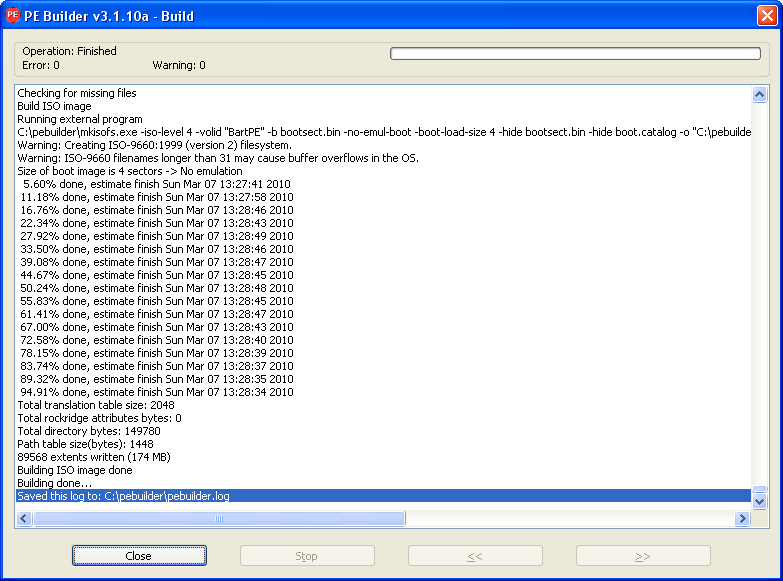Select 'Path table size(bytes): 1448' line
The image size is (783, 581).
tap(384, 444)
